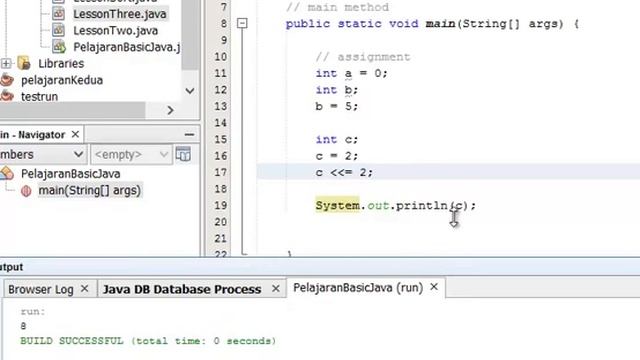The height and width of the screenshot is (360, 640).
Task: Select the PelajaranBasicJava.java file in the tree
Action: [x=127, y=47]
